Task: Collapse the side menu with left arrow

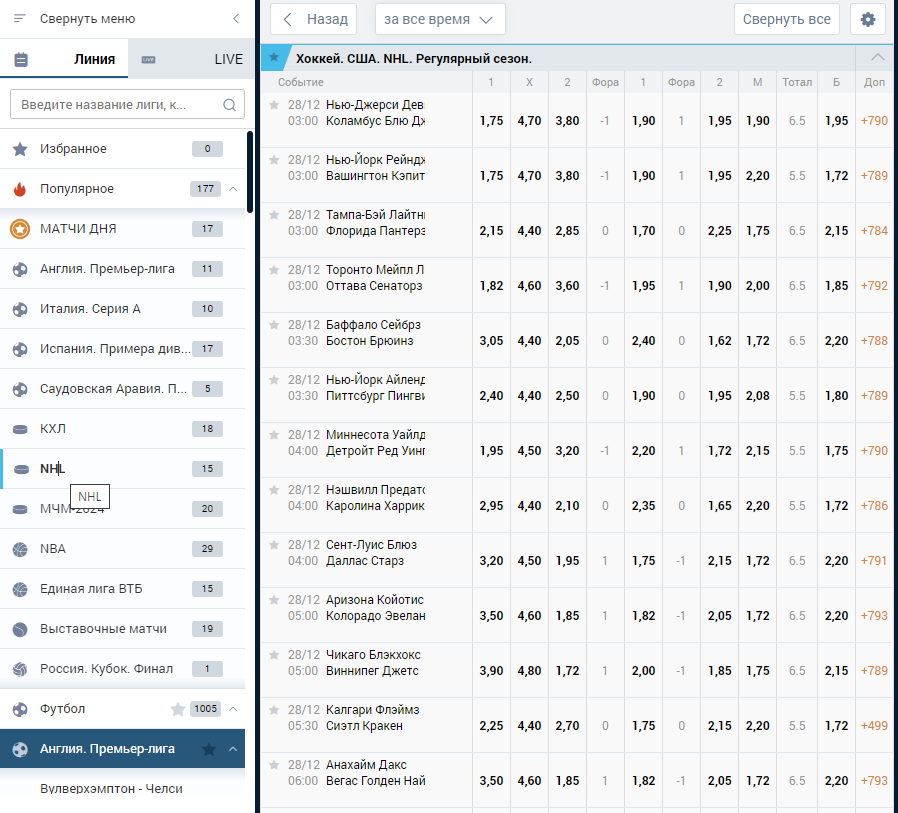Action: coord(236,19)
